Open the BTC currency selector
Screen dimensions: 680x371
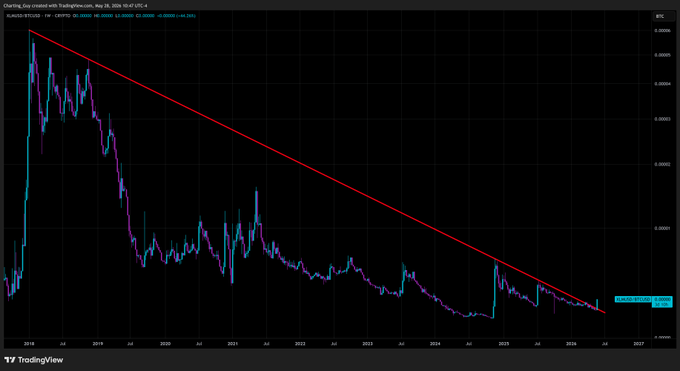click(664, 16)
